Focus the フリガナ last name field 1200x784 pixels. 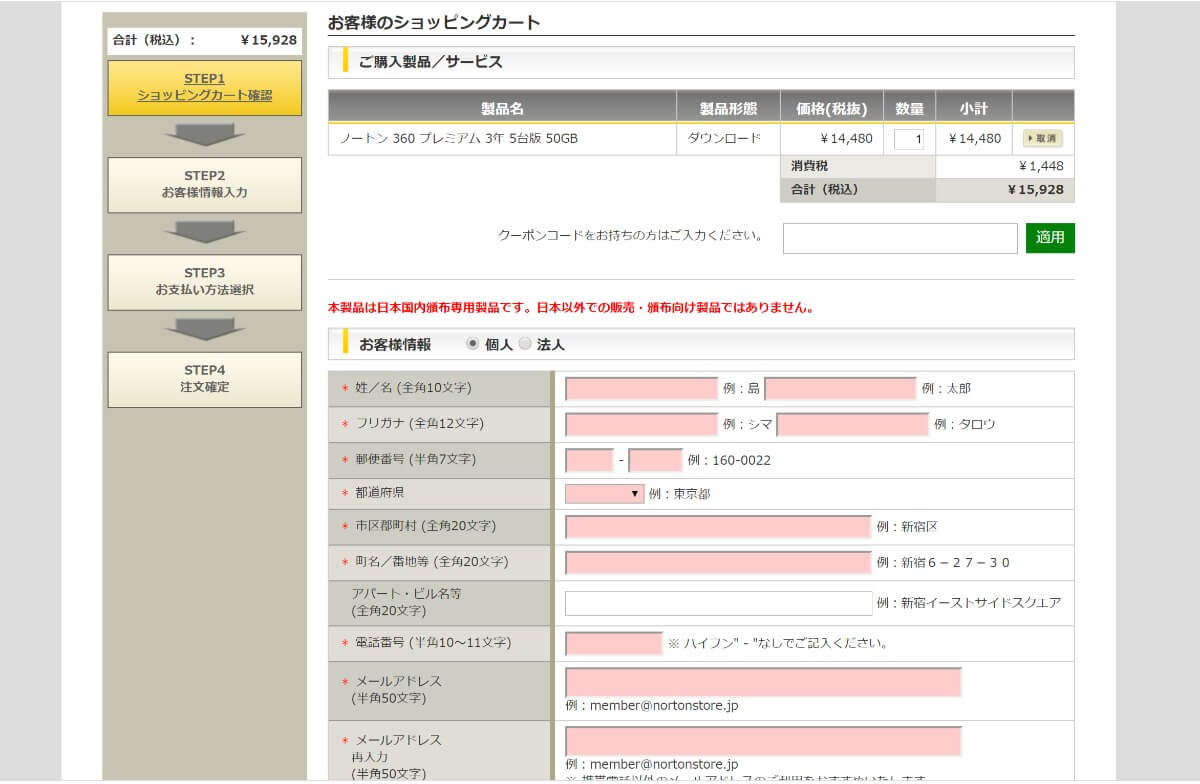641,424
